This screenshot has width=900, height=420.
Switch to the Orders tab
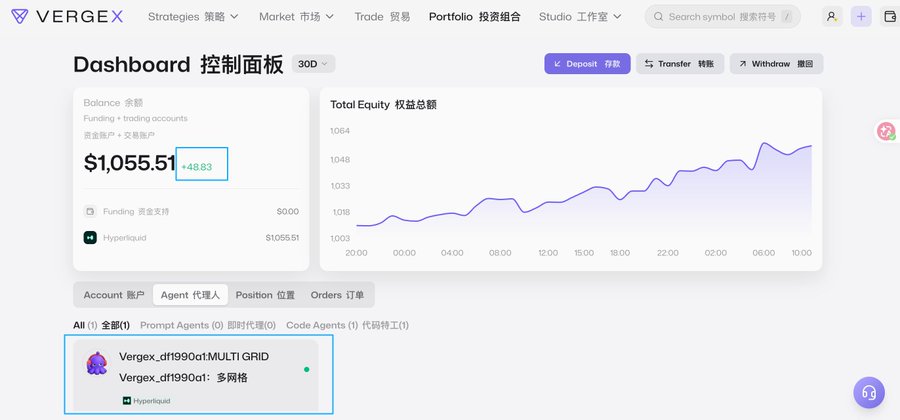(337, 295)
